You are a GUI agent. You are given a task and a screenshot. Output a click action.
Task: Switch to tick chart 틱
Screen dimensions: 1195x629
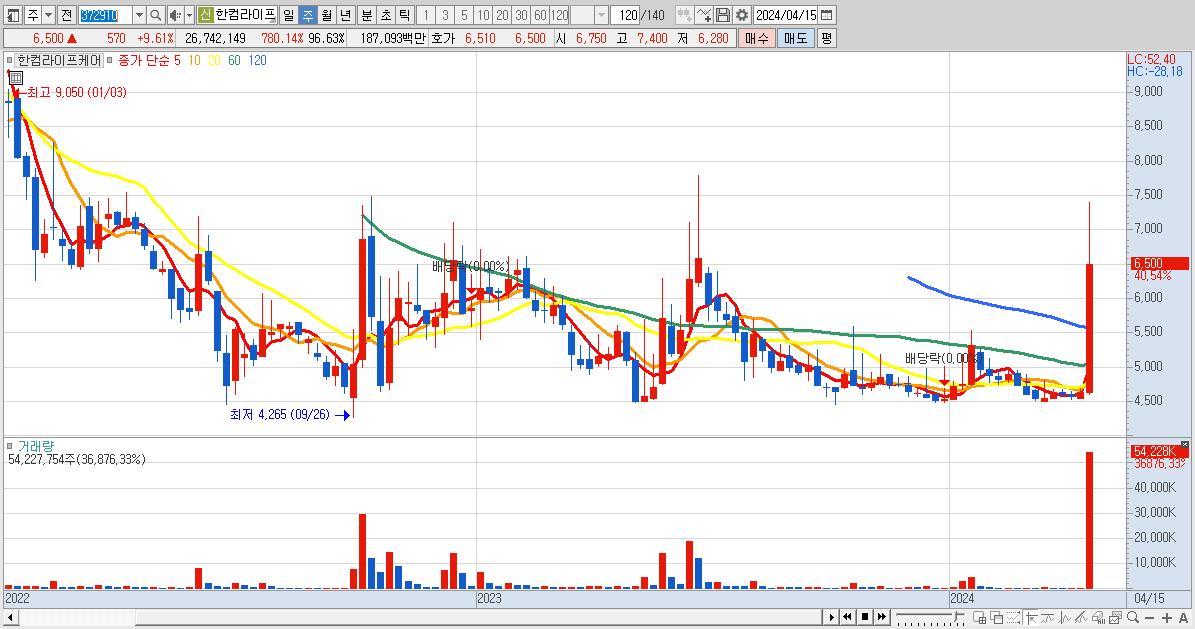click(x=405, y=15)
